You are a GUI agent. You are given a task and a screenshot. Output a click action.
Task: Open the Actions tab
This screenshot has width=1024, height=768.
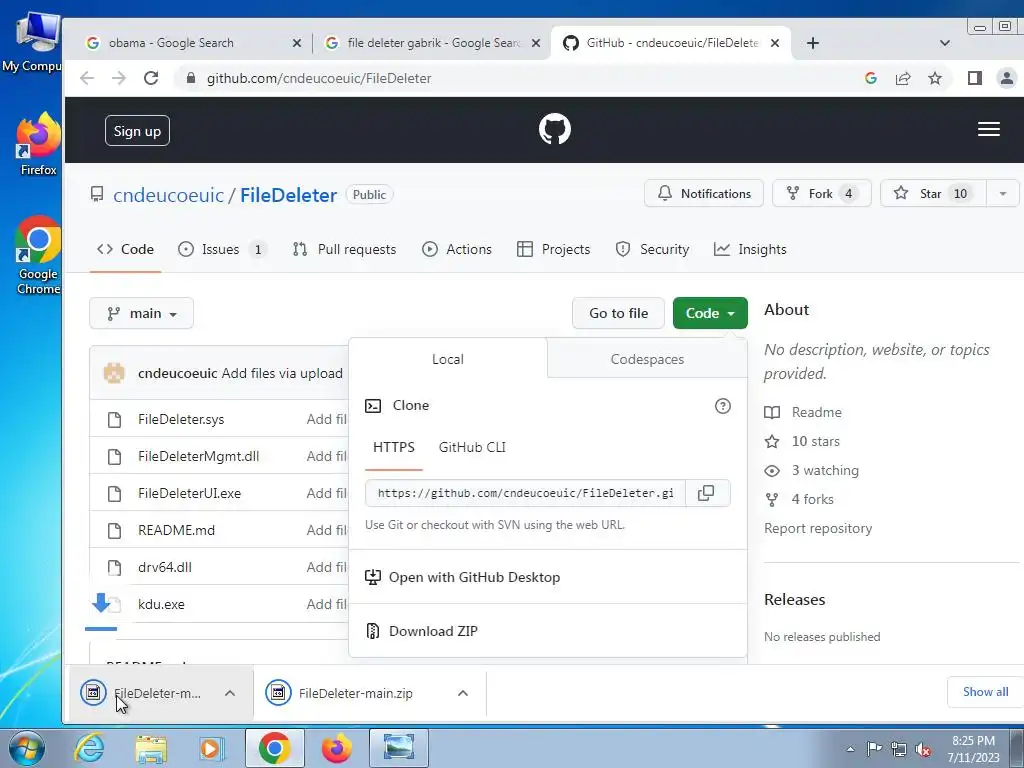point(456,249)
